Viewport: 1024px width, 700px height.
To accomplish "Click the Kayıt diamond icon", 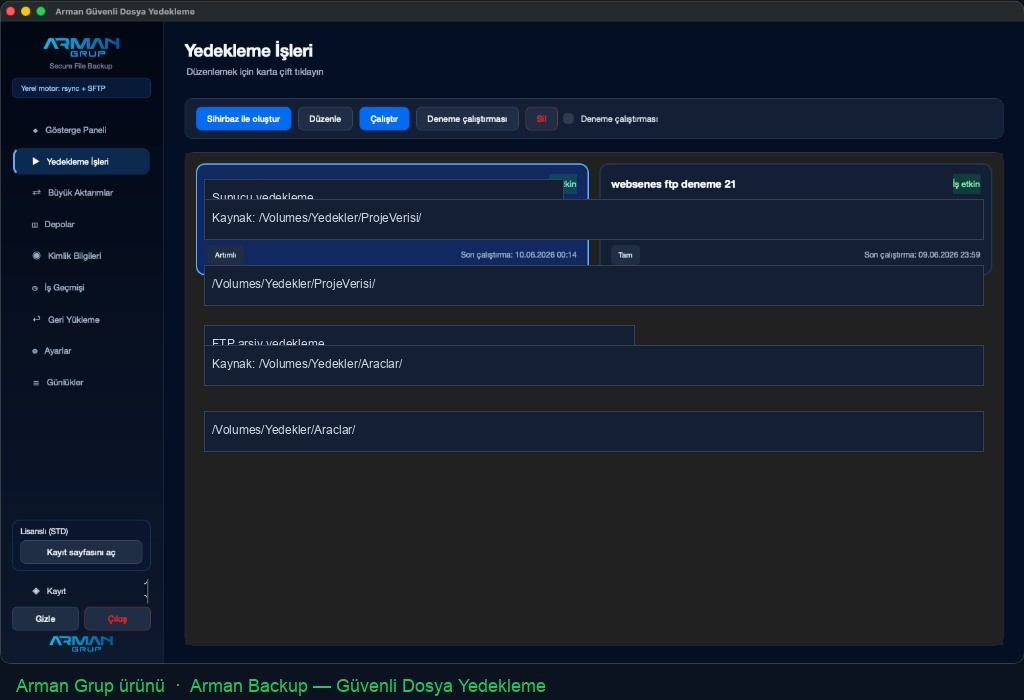I will point(36,591).
